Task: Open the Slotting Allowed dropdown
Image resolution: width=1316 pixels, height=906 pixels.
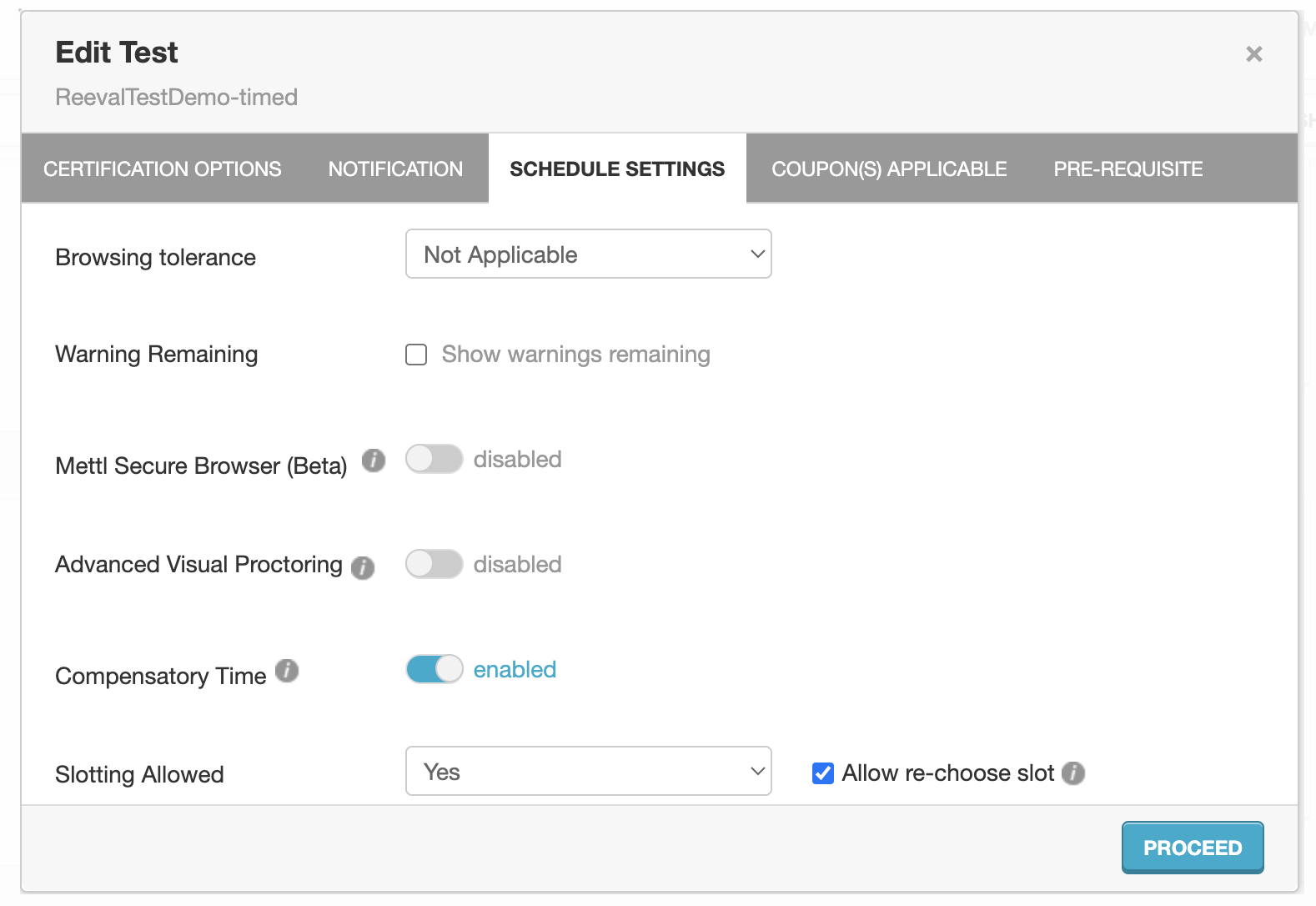Action: [588, 772]
